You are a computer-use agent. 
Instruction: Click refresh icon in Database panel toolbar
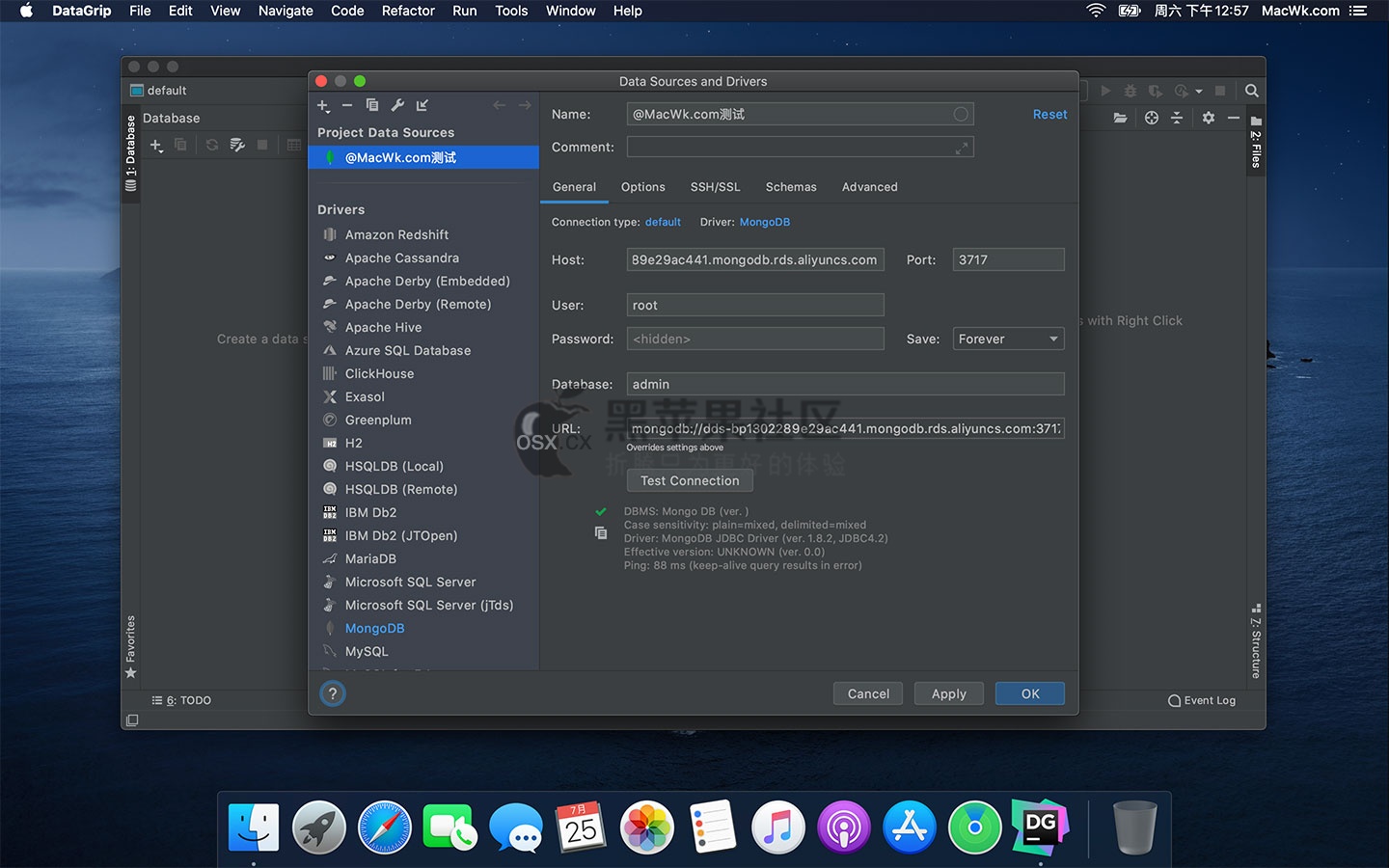[x=211, y=145]
